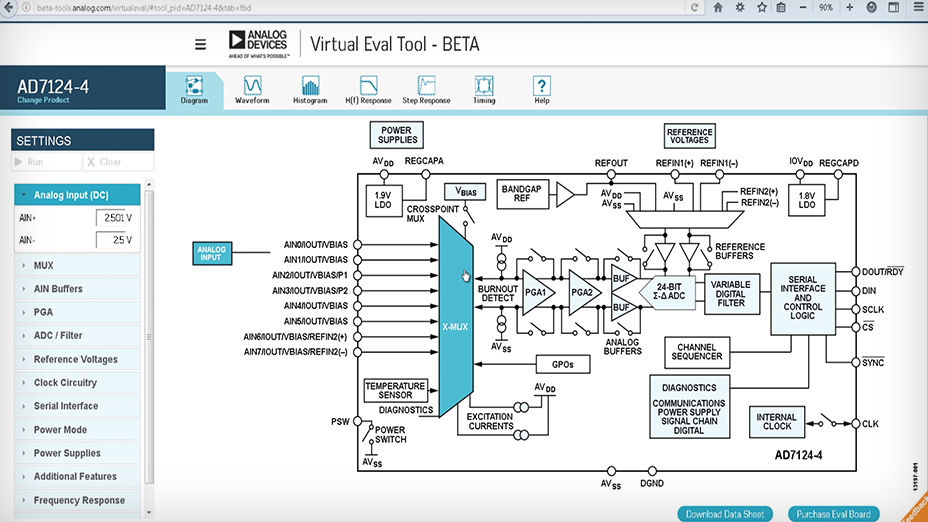This screenshot has height=522, width=928.
Task: Expand the Frequency Response section
Action: click(x=77, y=500)
